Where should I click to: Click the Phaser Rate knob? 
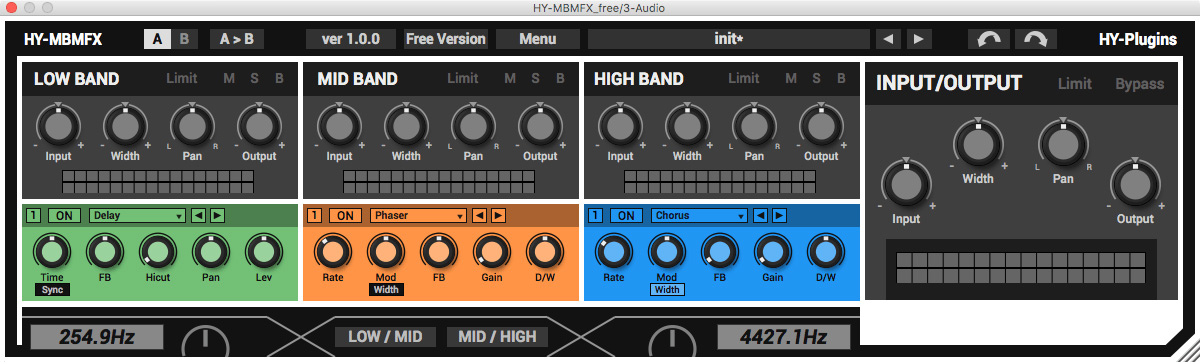(x=332, y=252)
